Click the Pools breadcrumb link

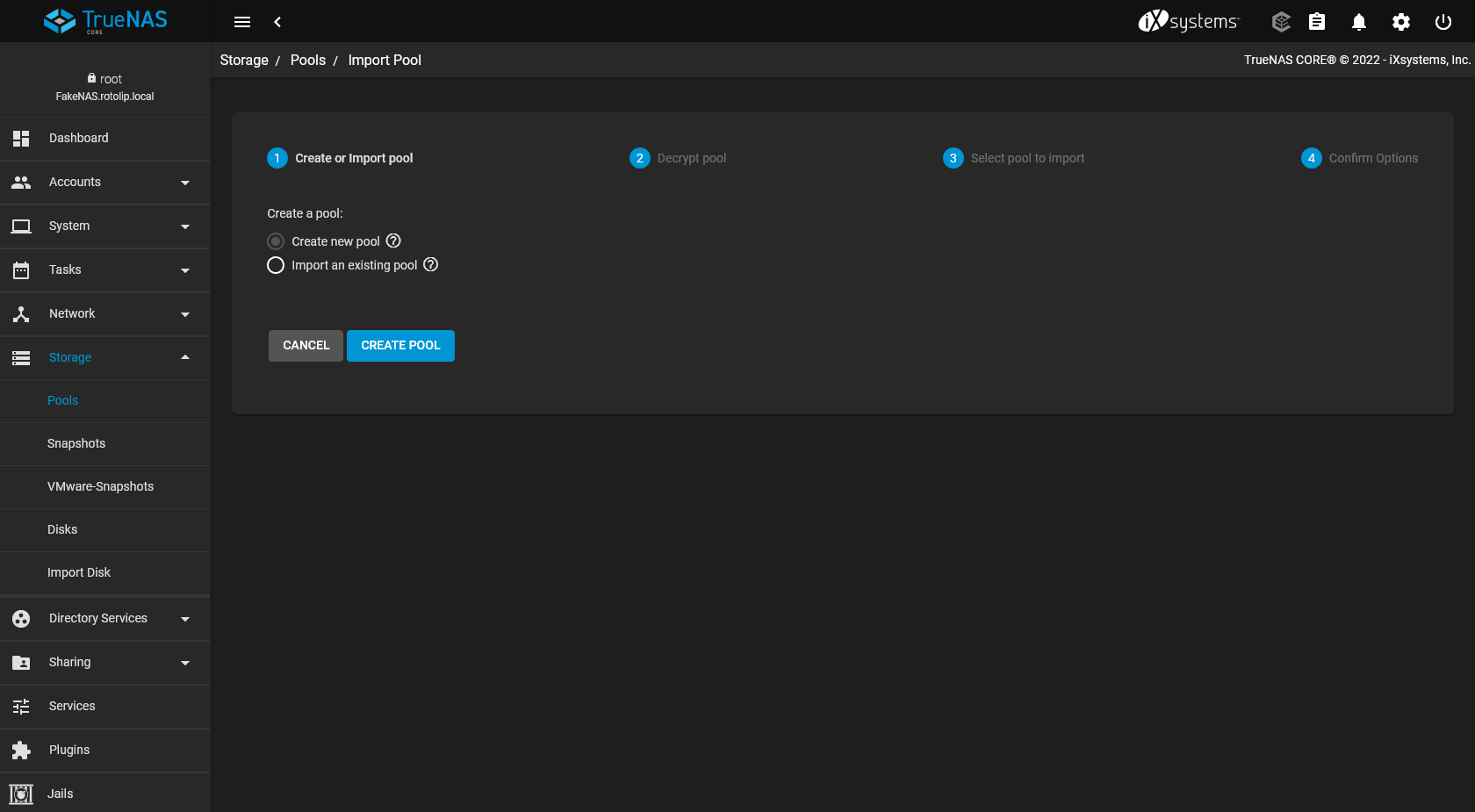coord(307,60)
